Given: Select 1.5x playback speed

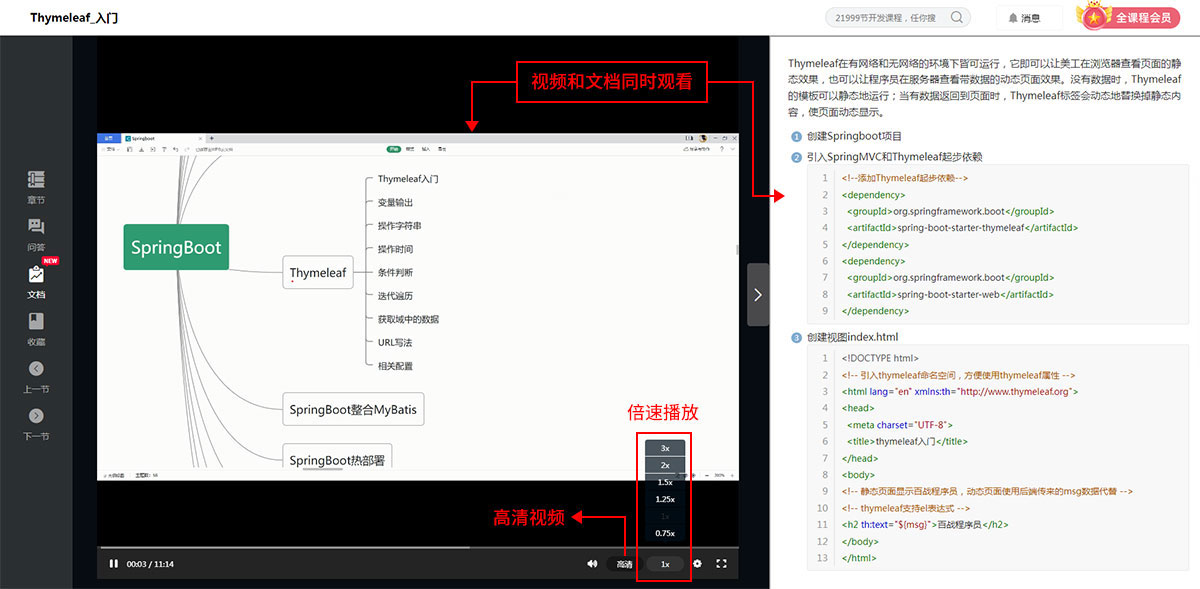Looking at the screenshot, I should coord(665,482).
